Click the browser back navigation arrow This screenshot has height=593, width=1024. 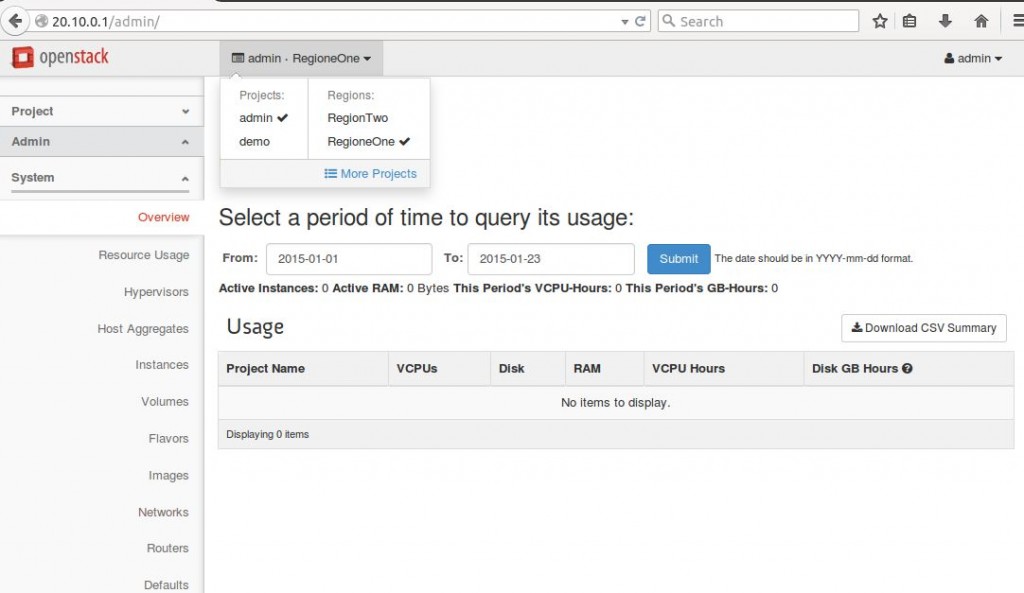[14, 19]
